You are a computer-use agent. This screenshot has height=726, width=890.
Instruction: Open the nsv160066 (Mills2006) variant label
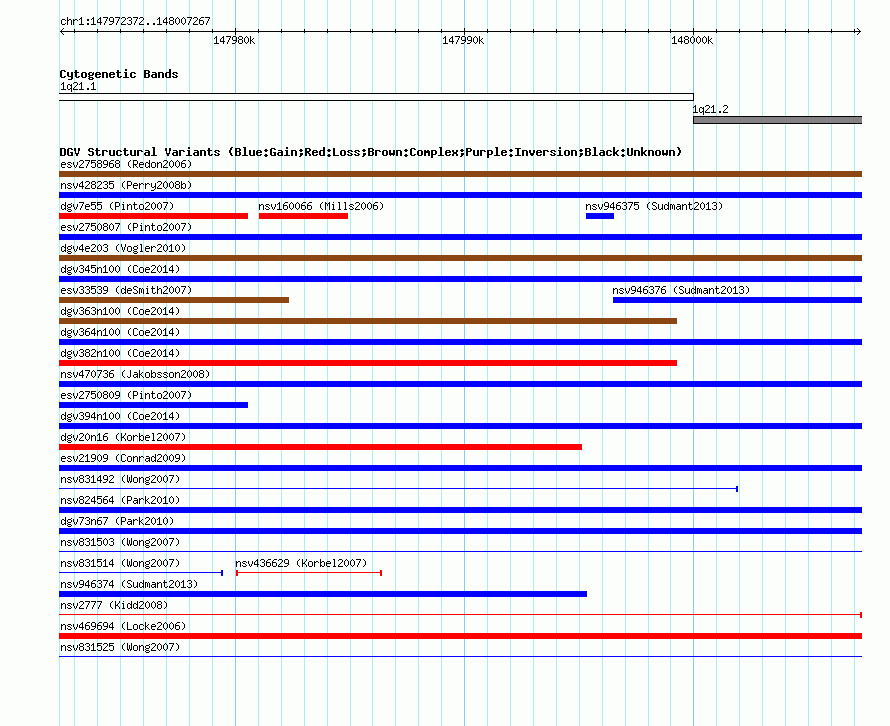pyautogui.click(x=321, y=206)
